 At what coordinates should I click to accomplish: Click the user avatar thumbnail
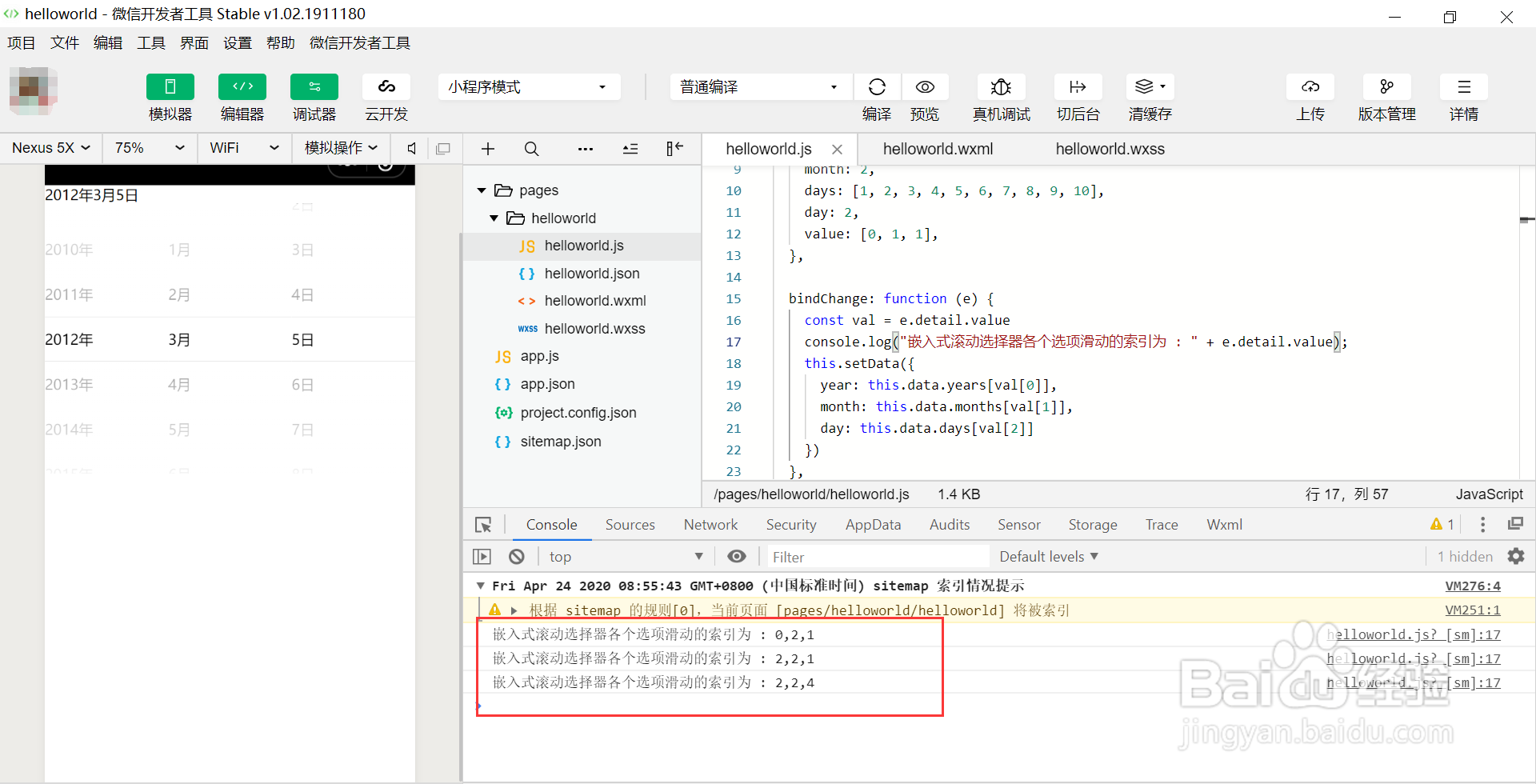(34, 90)
